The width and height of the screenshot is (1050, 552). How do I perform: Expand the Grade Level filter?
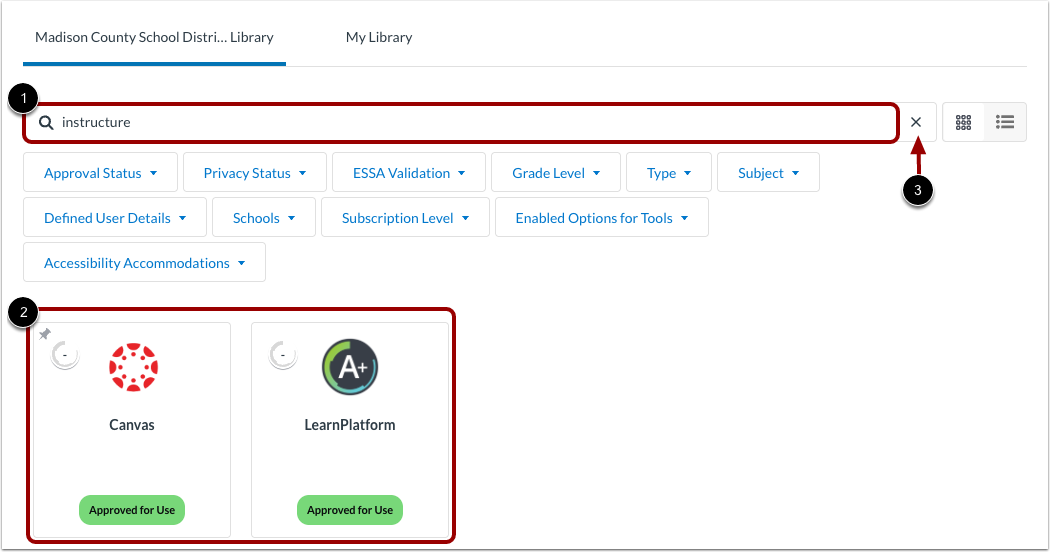556,173
